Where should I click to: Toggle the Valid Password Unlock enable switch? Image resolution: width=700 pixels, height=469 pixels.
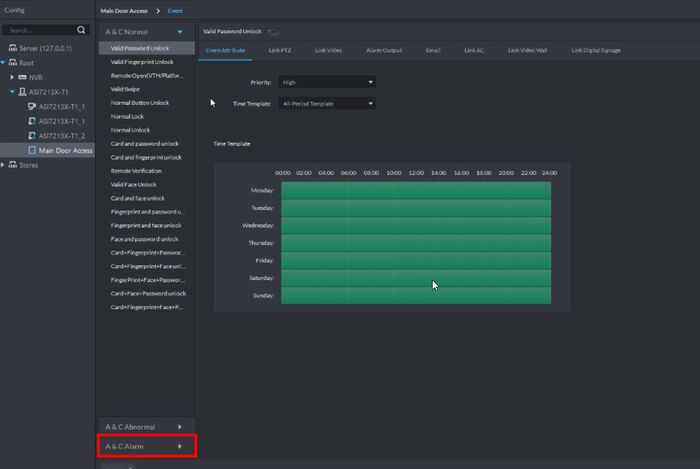coord(273,33)
